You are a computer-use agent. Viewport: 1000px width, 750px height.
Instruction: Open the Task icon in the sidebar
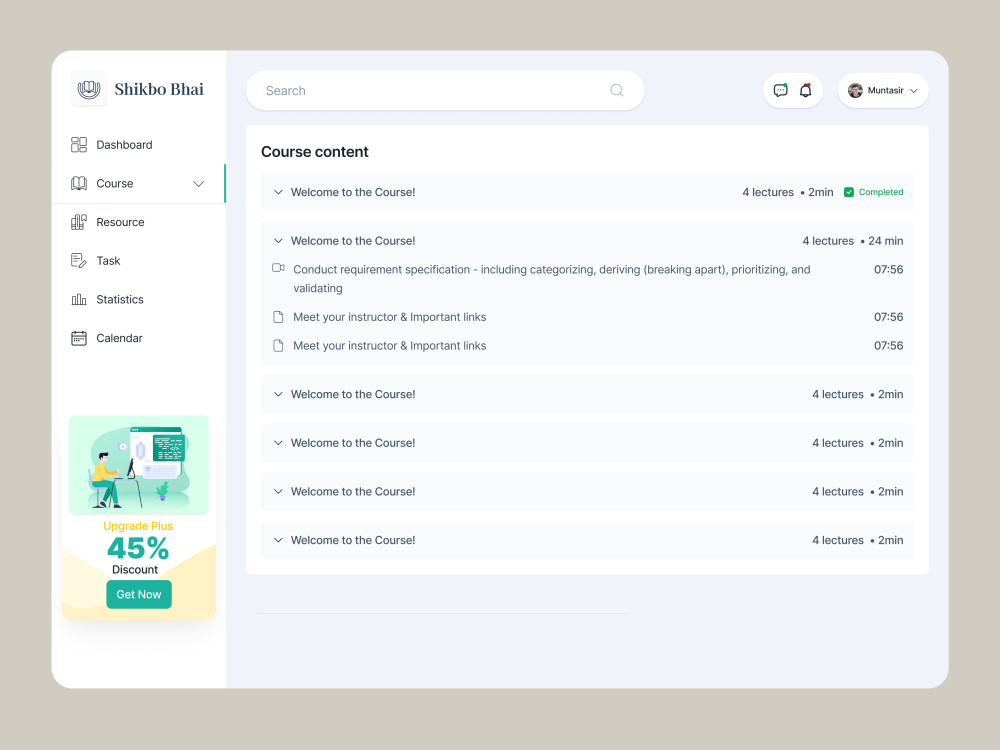click(x=79, y=260)
